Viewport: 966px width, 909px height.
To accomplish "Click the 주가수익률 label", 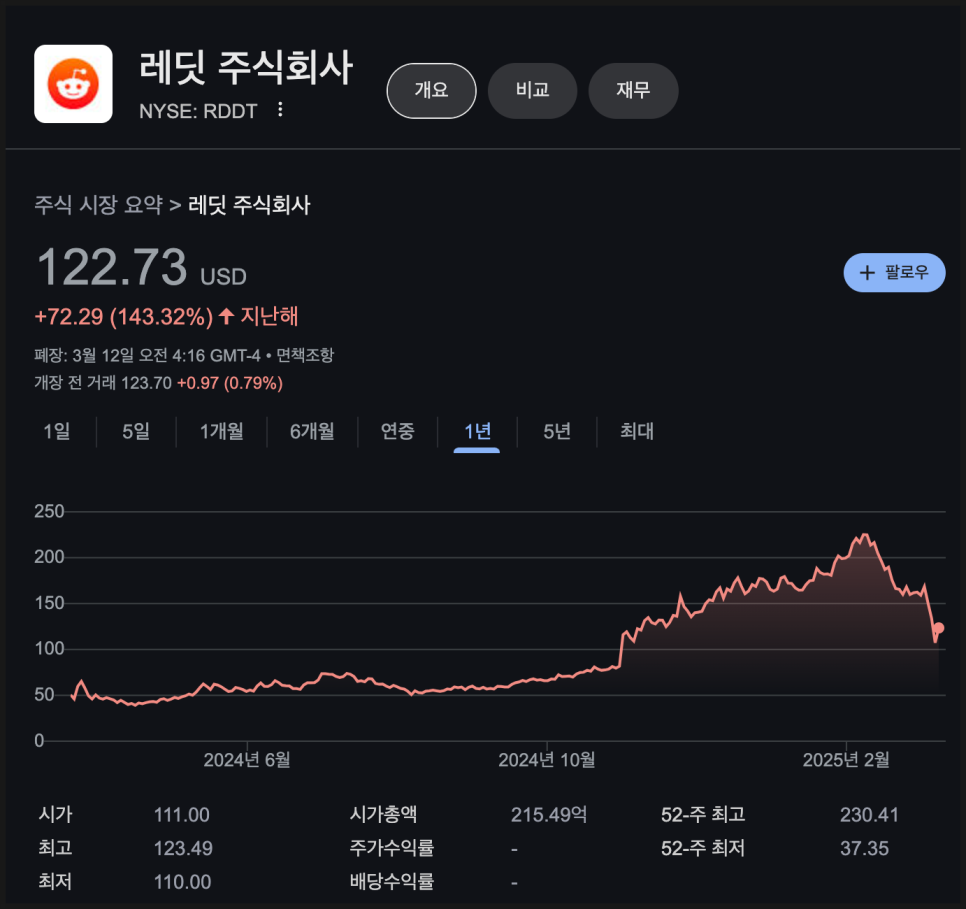I will point(392,848).
